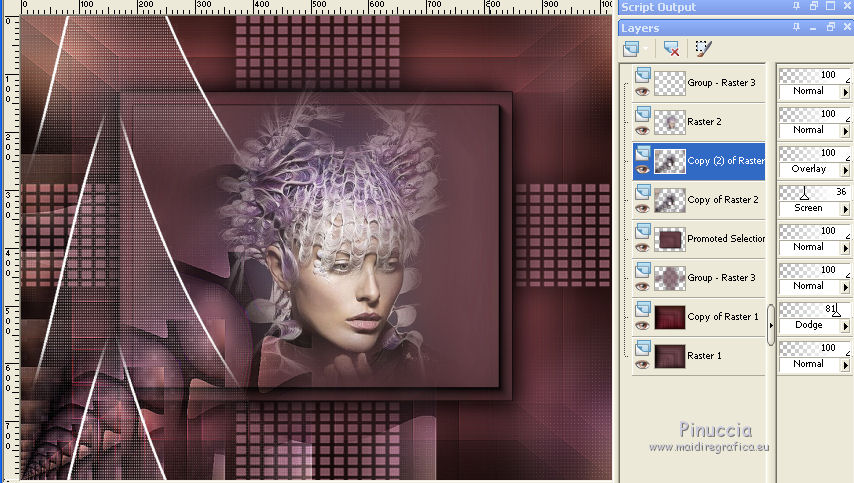Click opacity slider of Promoted Selection layer
This screenshot has height=483, width=854.
coord(814,231)
